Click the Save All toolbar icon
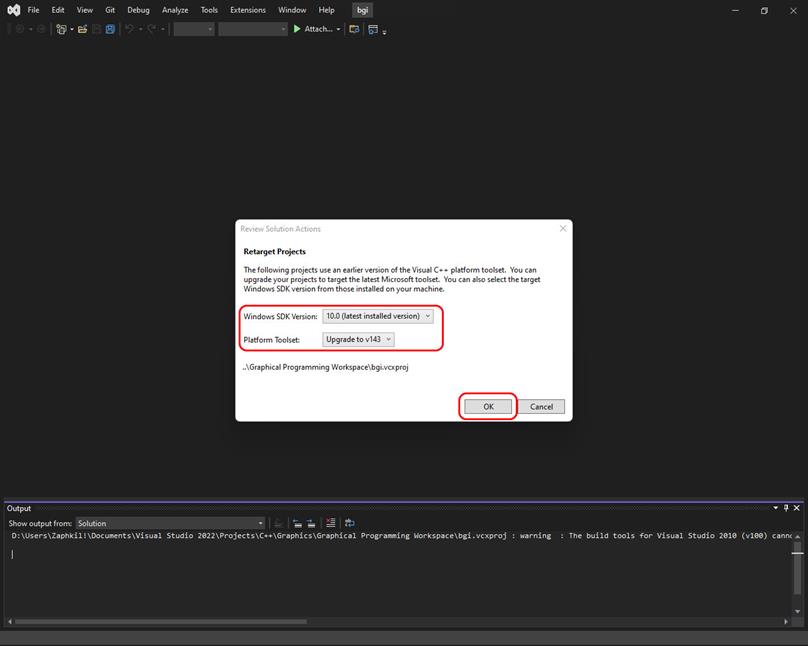The width and height of the screenshot is (808, 646). pyautogui.click(x=110, y=29)
